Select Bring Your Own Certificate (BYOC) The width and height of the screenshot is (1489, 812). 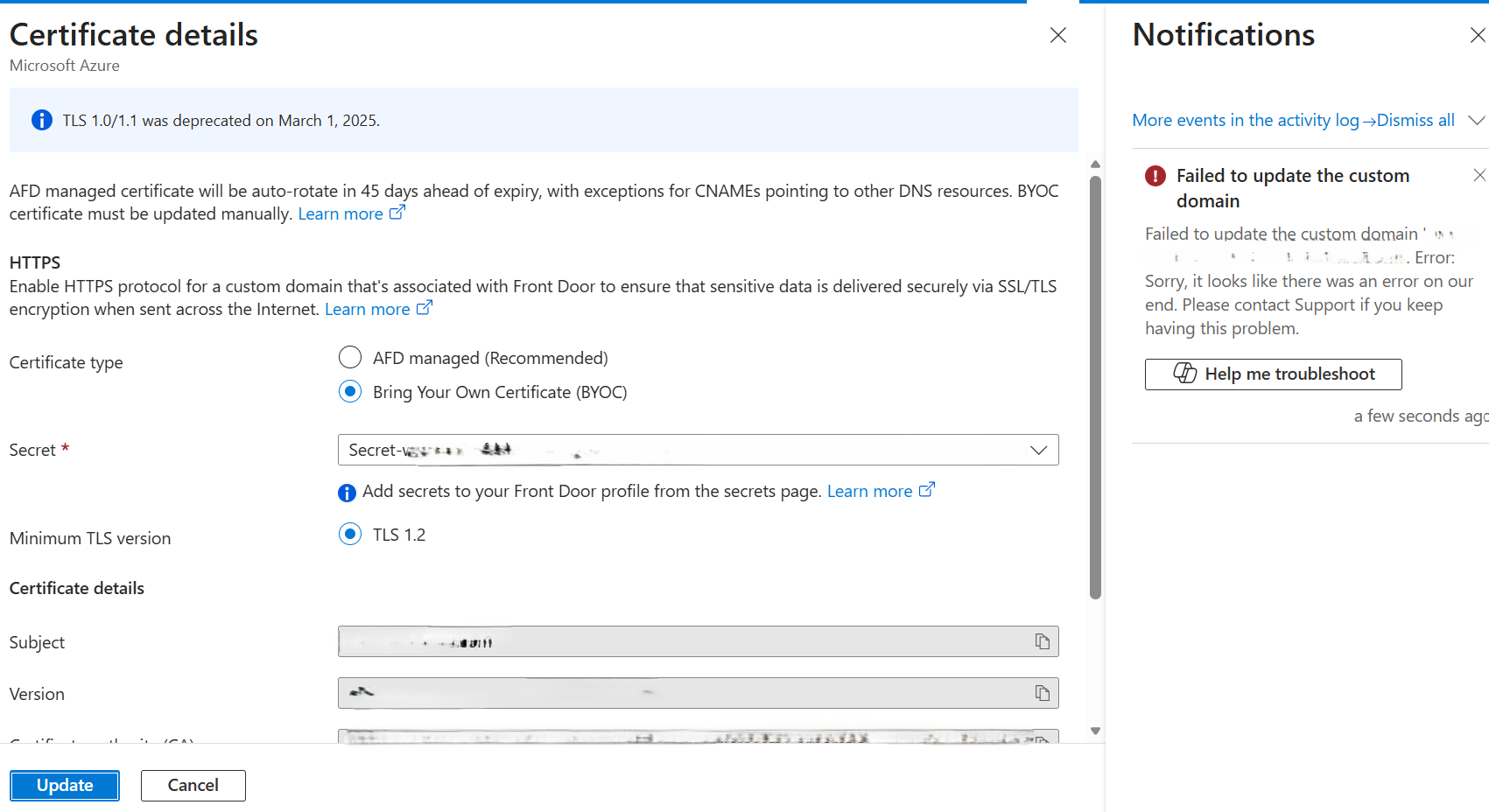(x=350, y=391)
